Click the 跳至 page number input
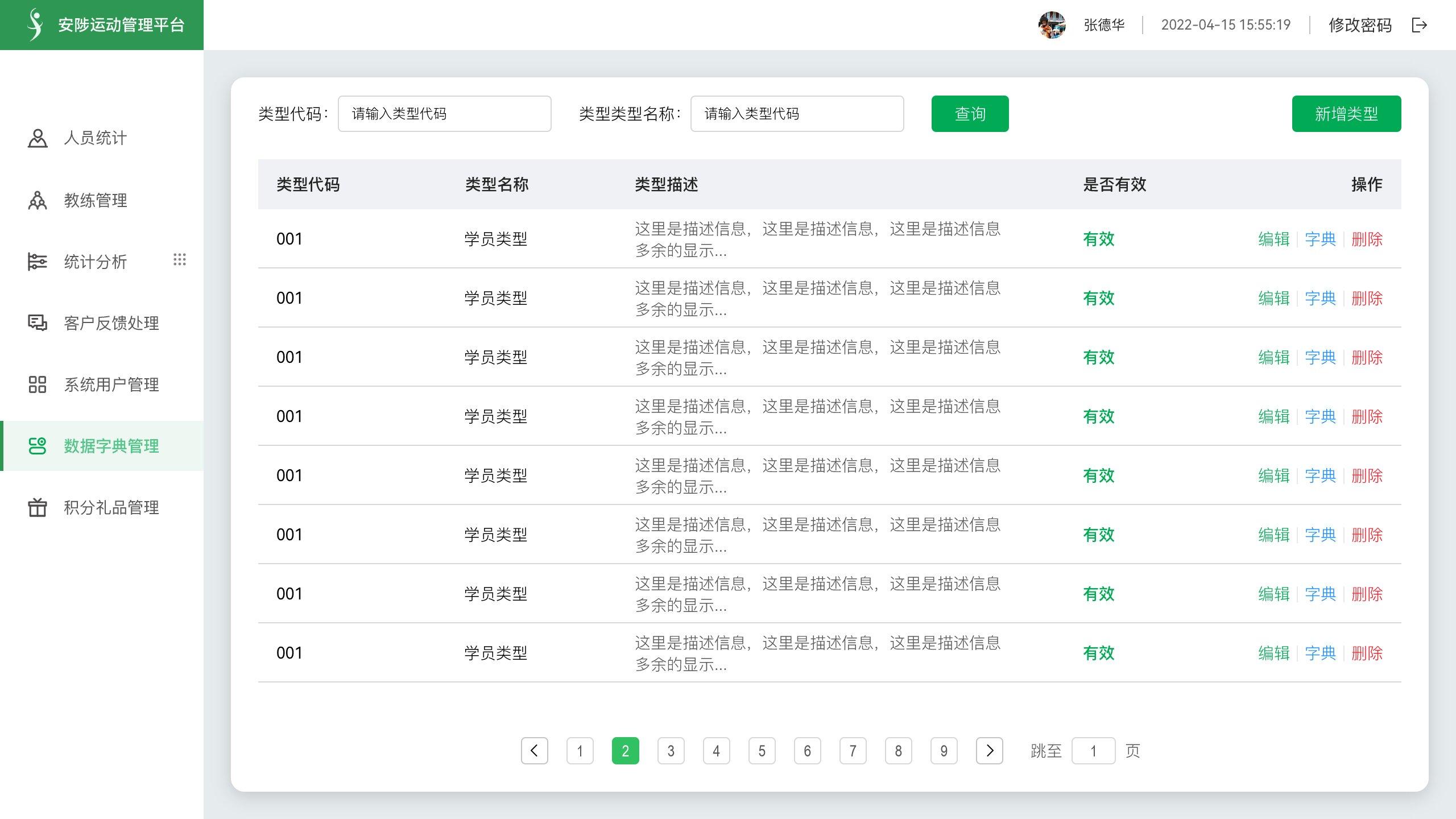Image resolution: width=1456 pixels, height=819 pixels. [x=1093, y=751]
